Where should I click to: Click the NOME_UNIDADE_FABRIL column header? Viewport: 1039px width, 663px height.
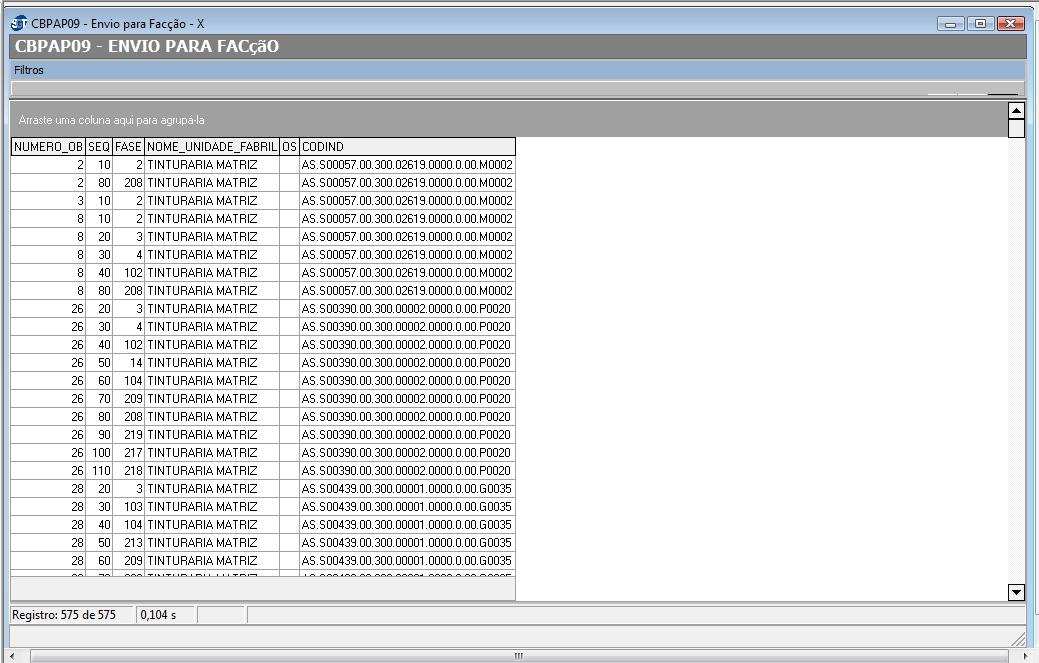(x=212, y=147)
